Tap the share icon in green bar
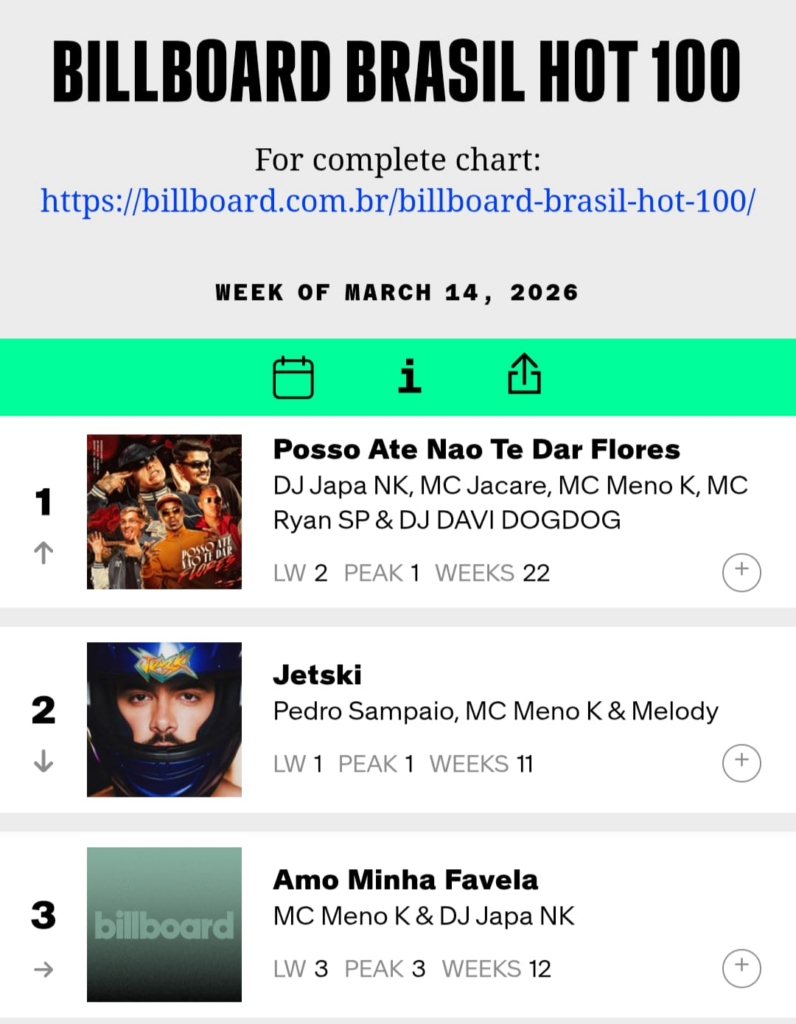This screenshot has height=1024, width=796. (525, 377)
